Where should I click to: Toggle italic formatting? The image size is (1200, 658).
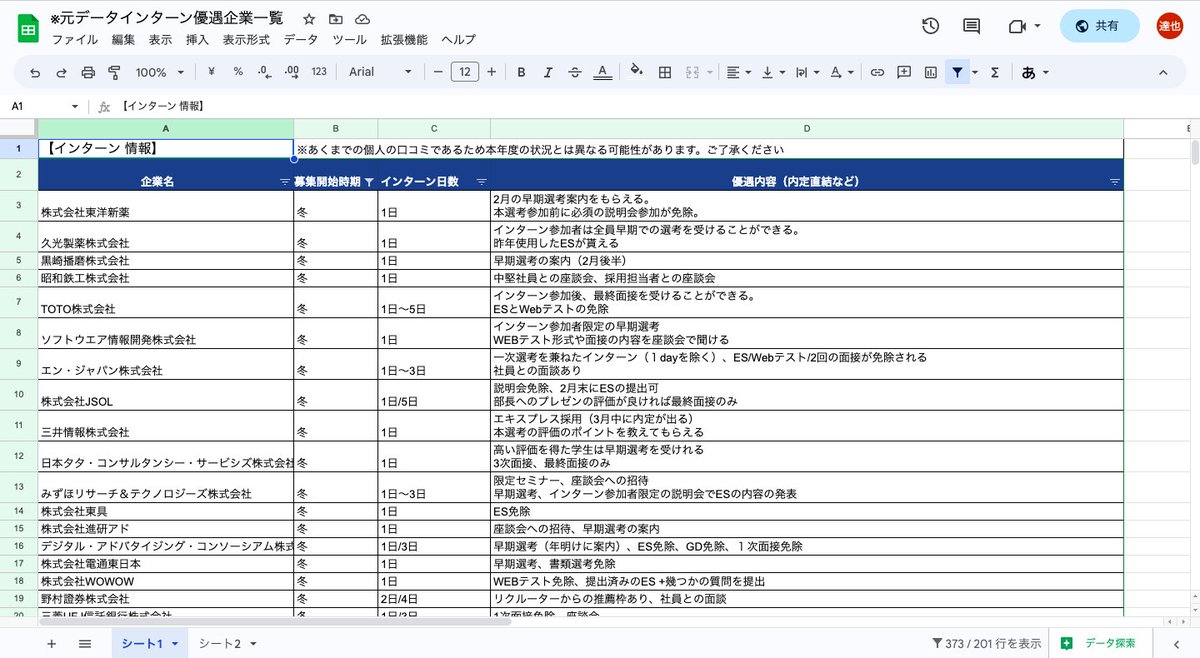[548, 72]
